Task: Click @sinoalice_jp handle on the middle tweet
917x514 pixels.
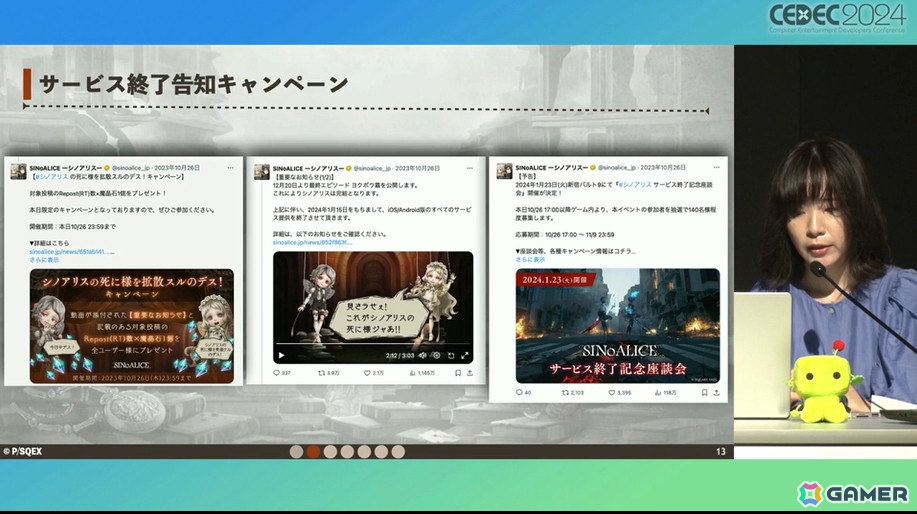Action: (x=372, y=168)
